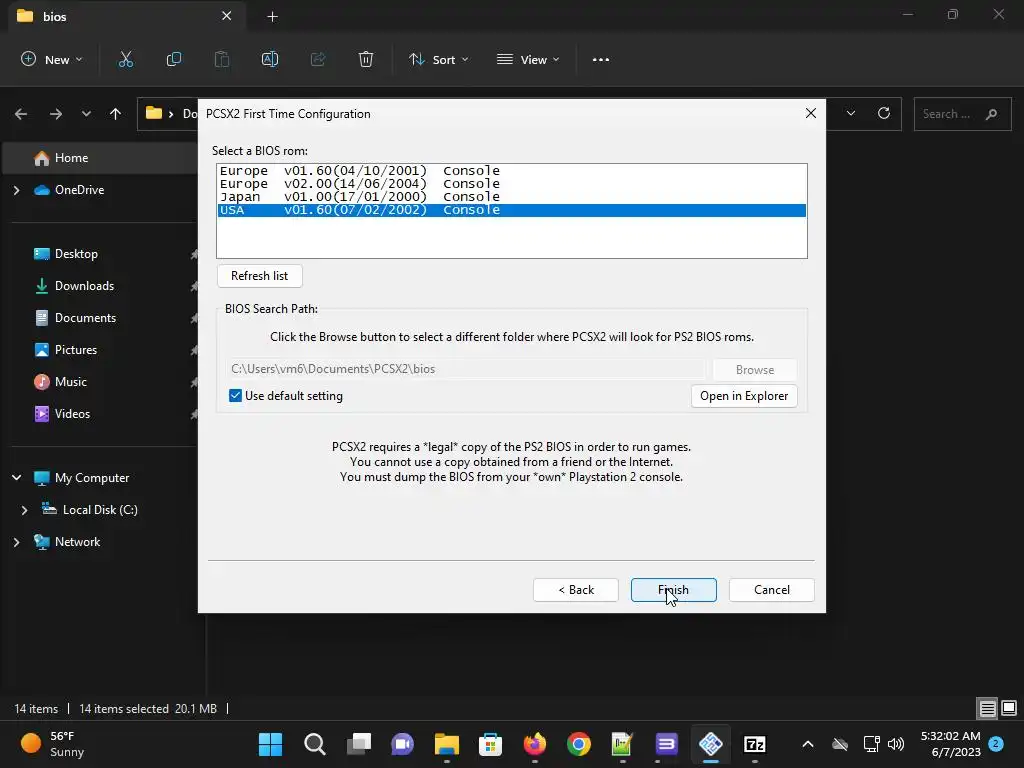Click the Share icon in Explorer toolbar
This screenshot has height=768, width=1024.
click(318, 59)
